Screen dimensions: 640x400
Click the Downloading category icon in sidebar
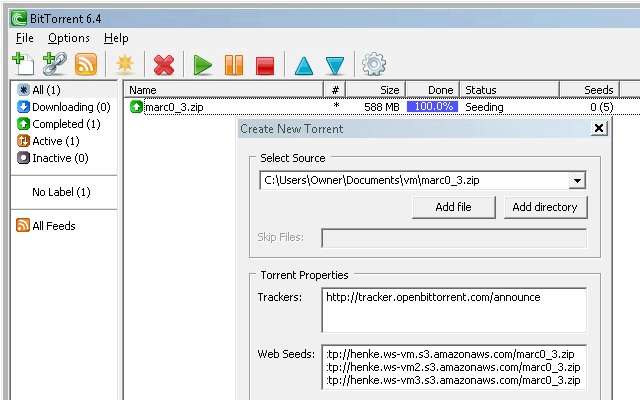point(23,107)
